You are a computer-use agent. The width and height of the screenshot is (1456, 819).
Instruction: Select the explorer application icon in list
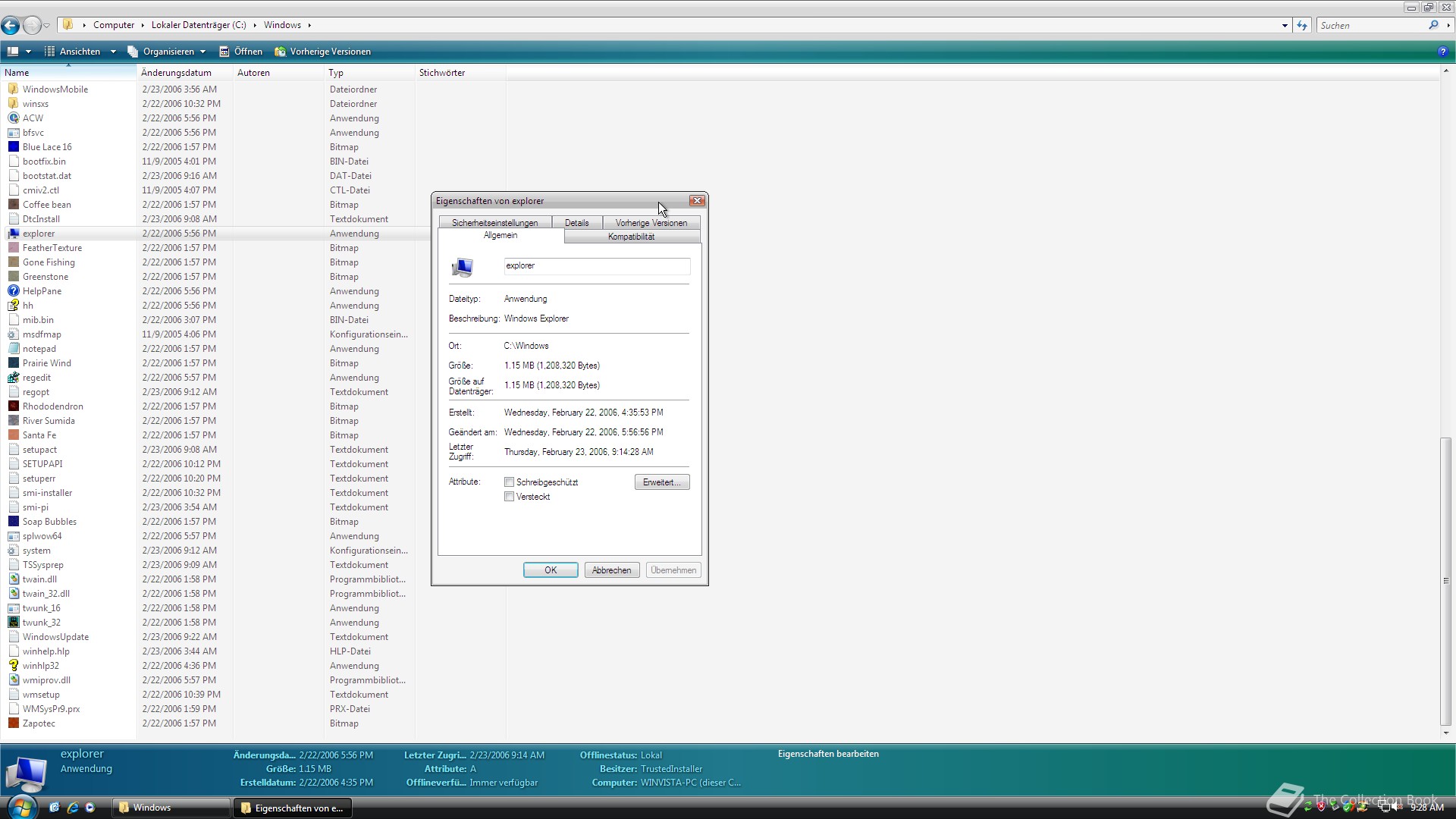tap(14, 234)
